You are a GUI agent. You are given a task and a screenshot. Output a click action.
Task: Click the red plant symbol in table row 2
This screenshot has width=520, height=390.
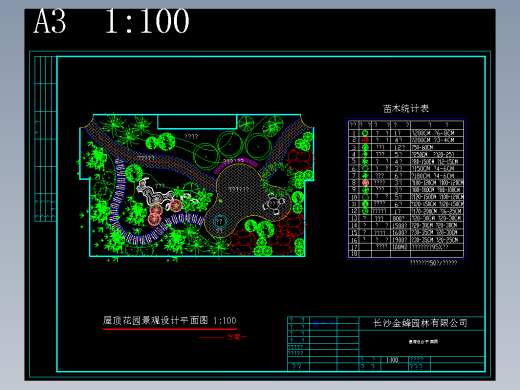365,140
